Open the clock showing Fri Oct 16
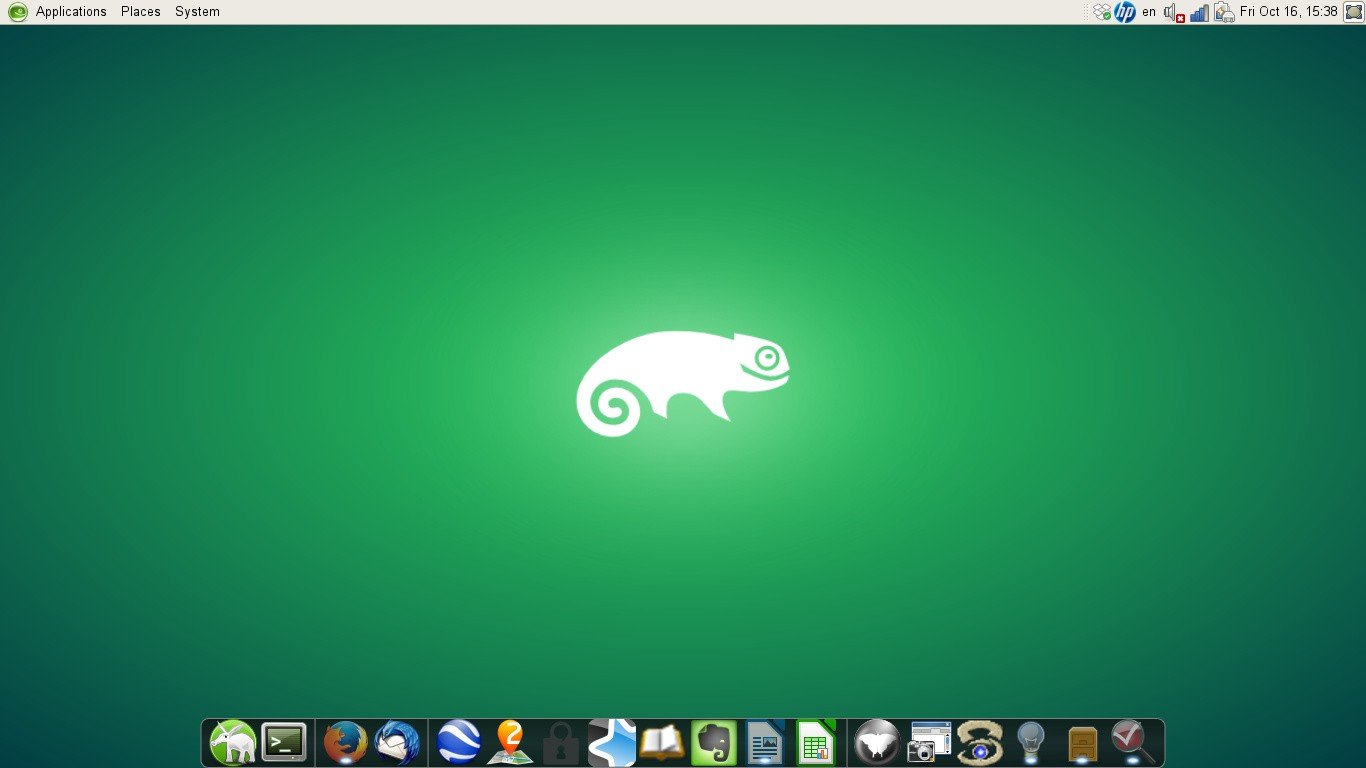The width and height of the screenshot is (1366, 768). pyautogui.click(x=1289, y=11)
